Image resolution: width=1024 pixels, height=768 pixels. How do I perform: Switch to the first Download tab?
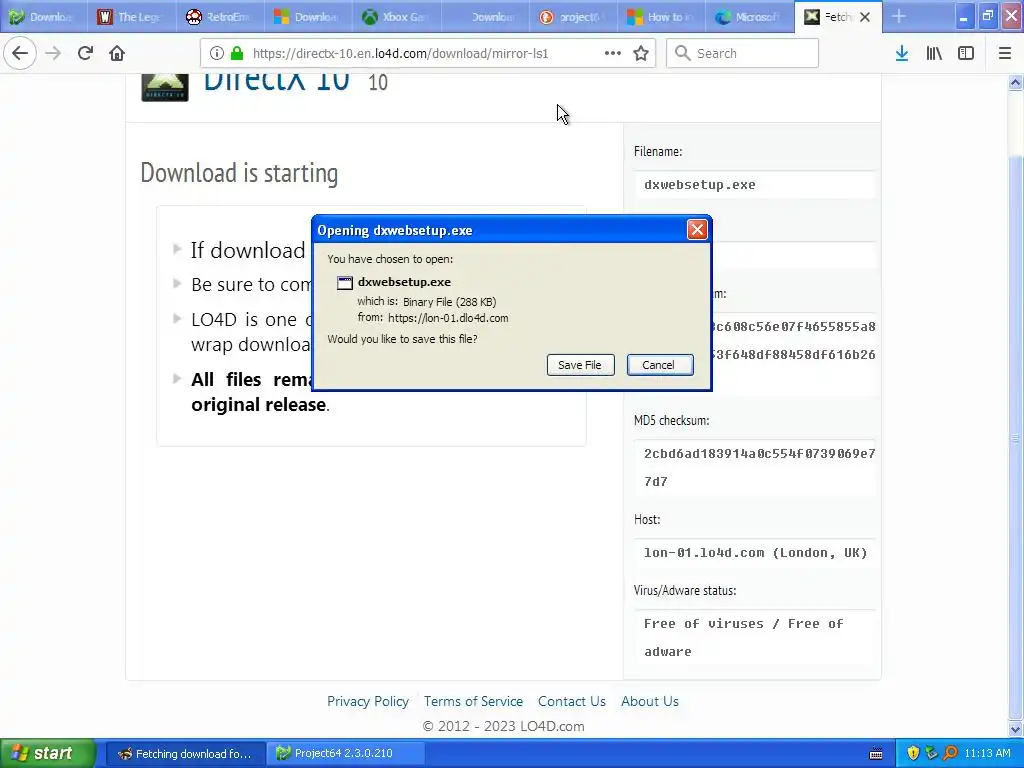click(44, 17)
